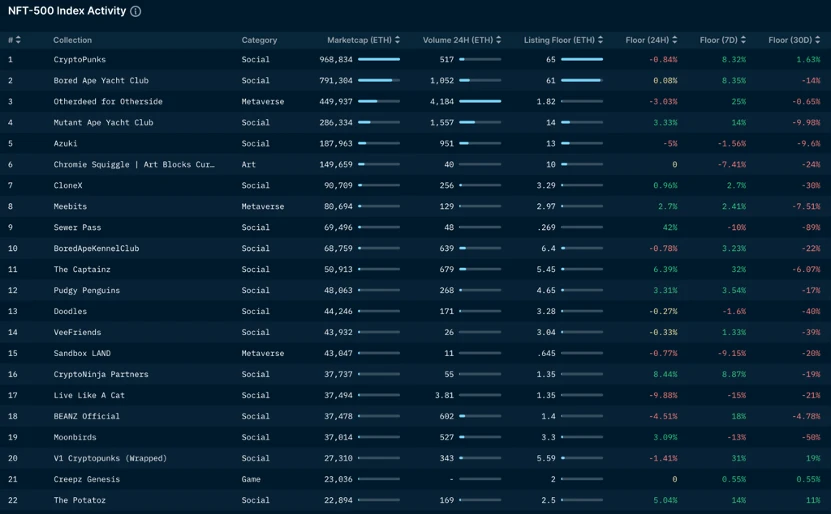The width and height of the screenshot is (832, 514).
Task: Sort by Floor (24H) arrows
Action: coord(674,40)
